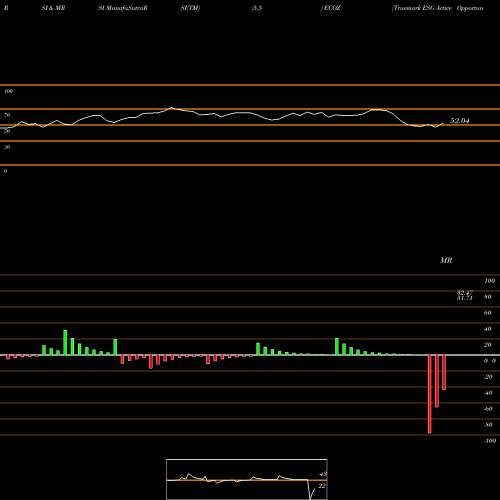Click the ECOZ ticker symbol text

pyautogui.click(x=331, y=8)
